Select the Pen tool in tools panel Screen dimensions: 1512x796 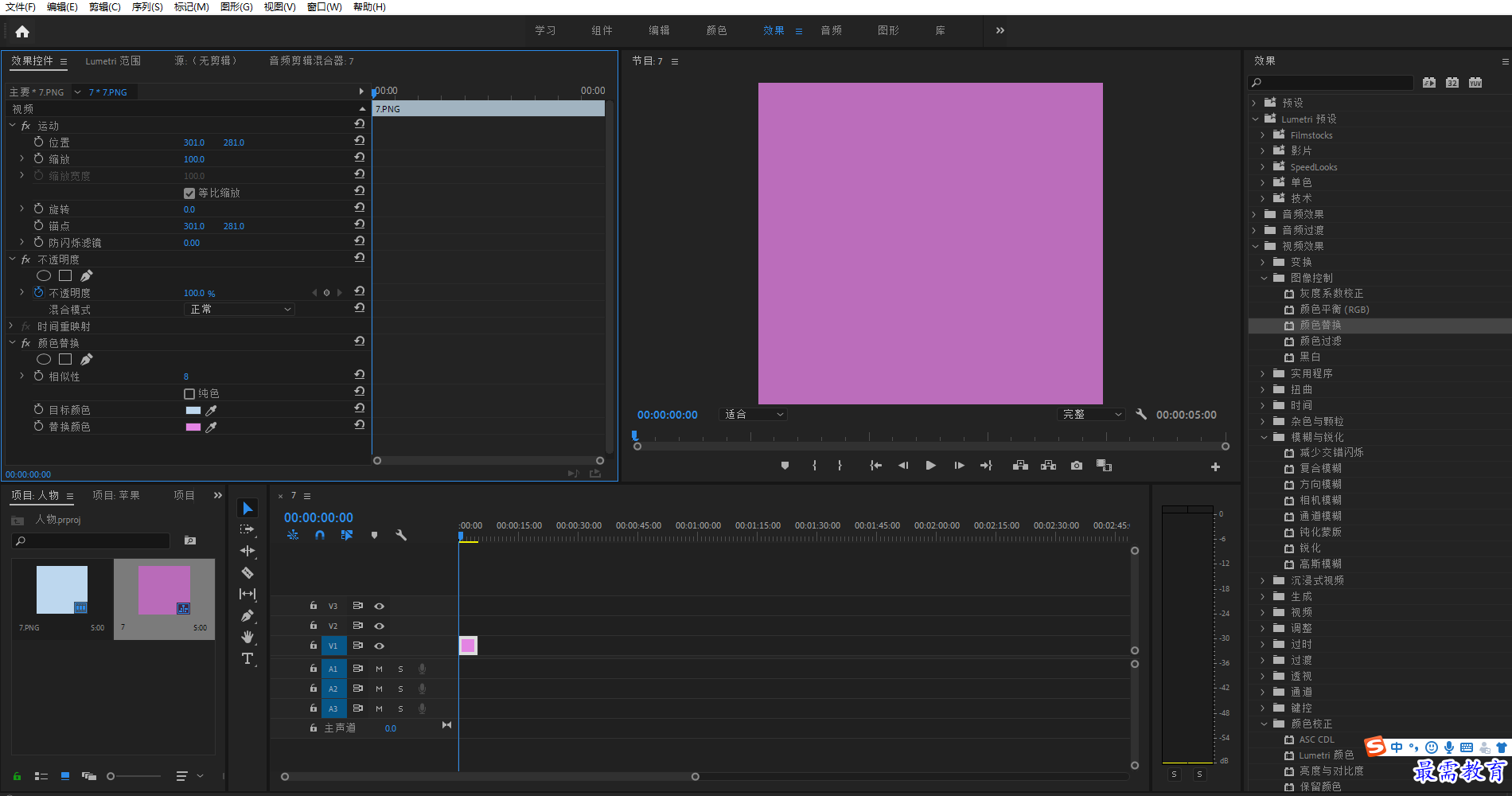pos(247,615)
